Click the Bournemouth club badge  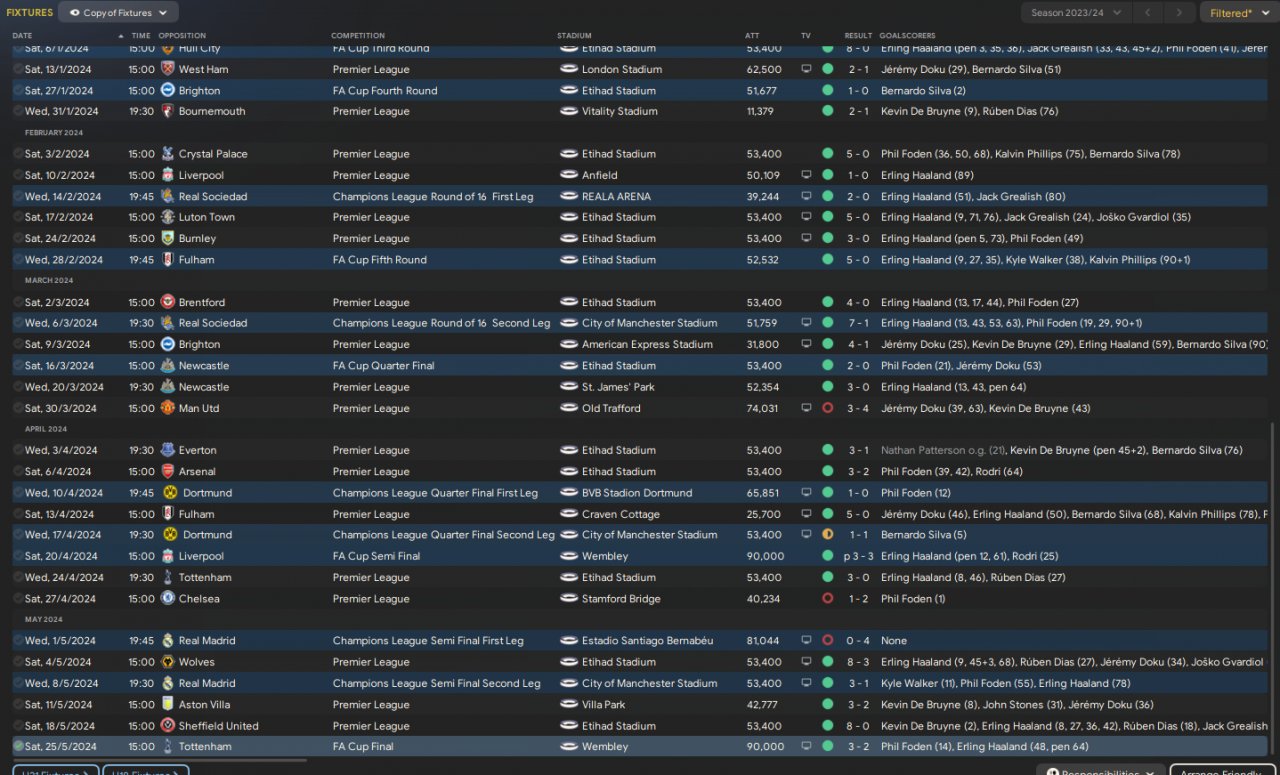click(167, 111)
